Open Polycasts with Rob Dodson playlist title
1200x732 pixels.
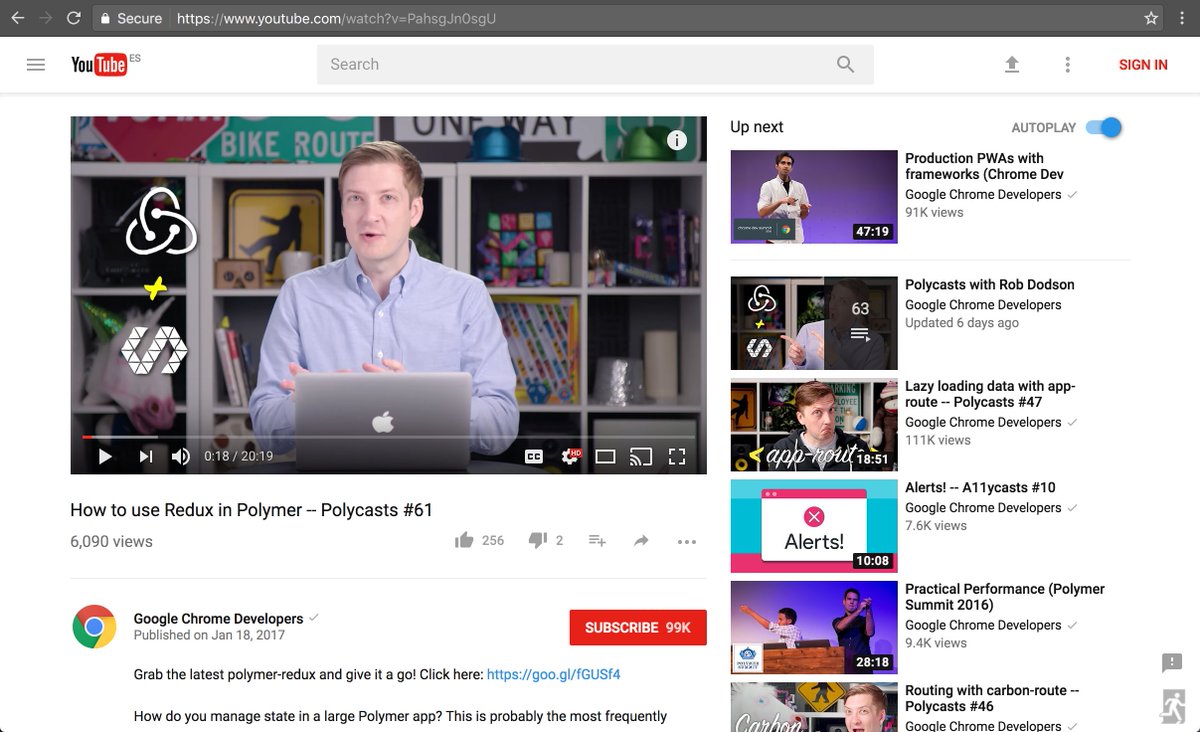click(x=989, y=285)
